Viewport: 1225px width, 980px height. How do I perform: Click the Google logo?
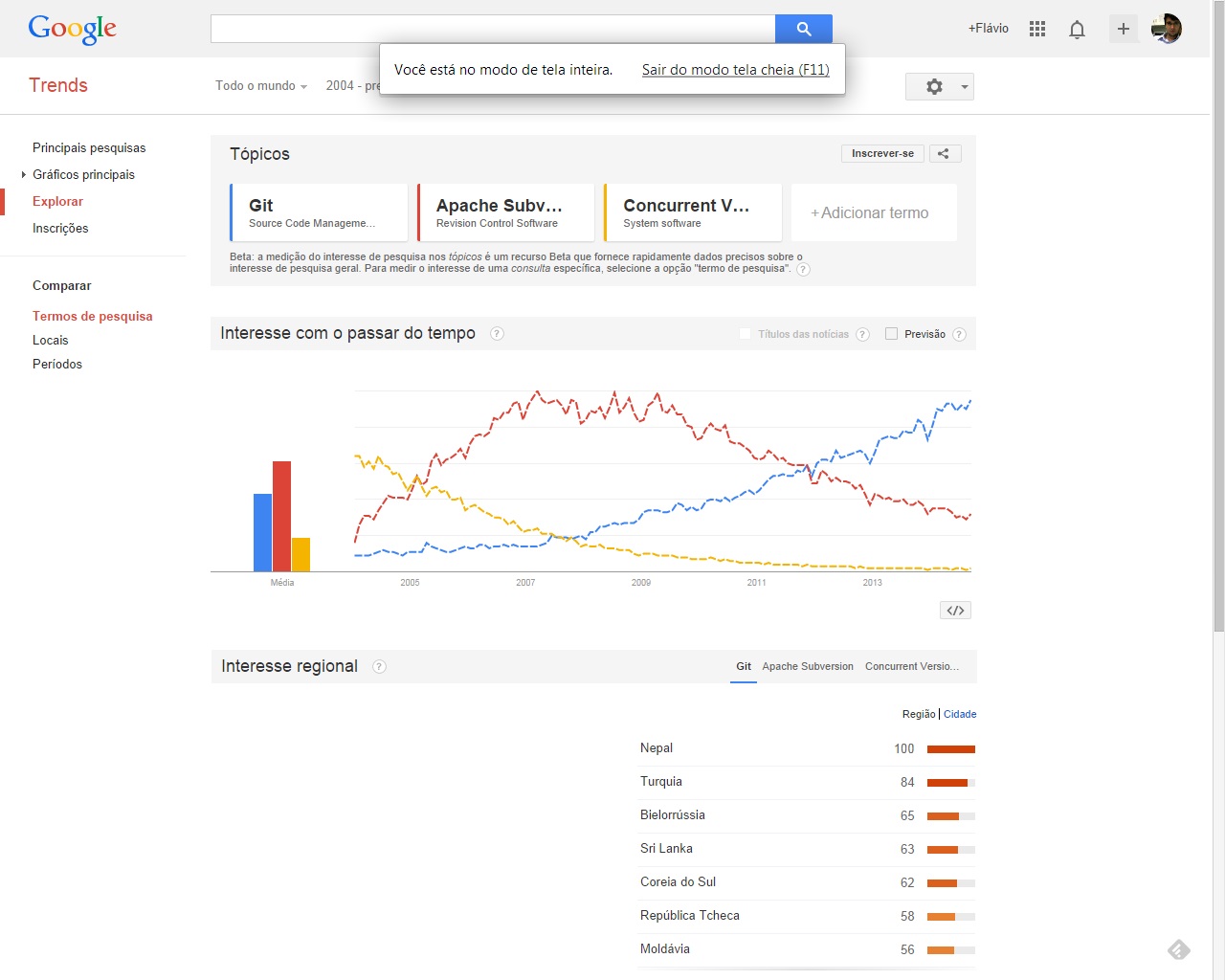(72, 30)
